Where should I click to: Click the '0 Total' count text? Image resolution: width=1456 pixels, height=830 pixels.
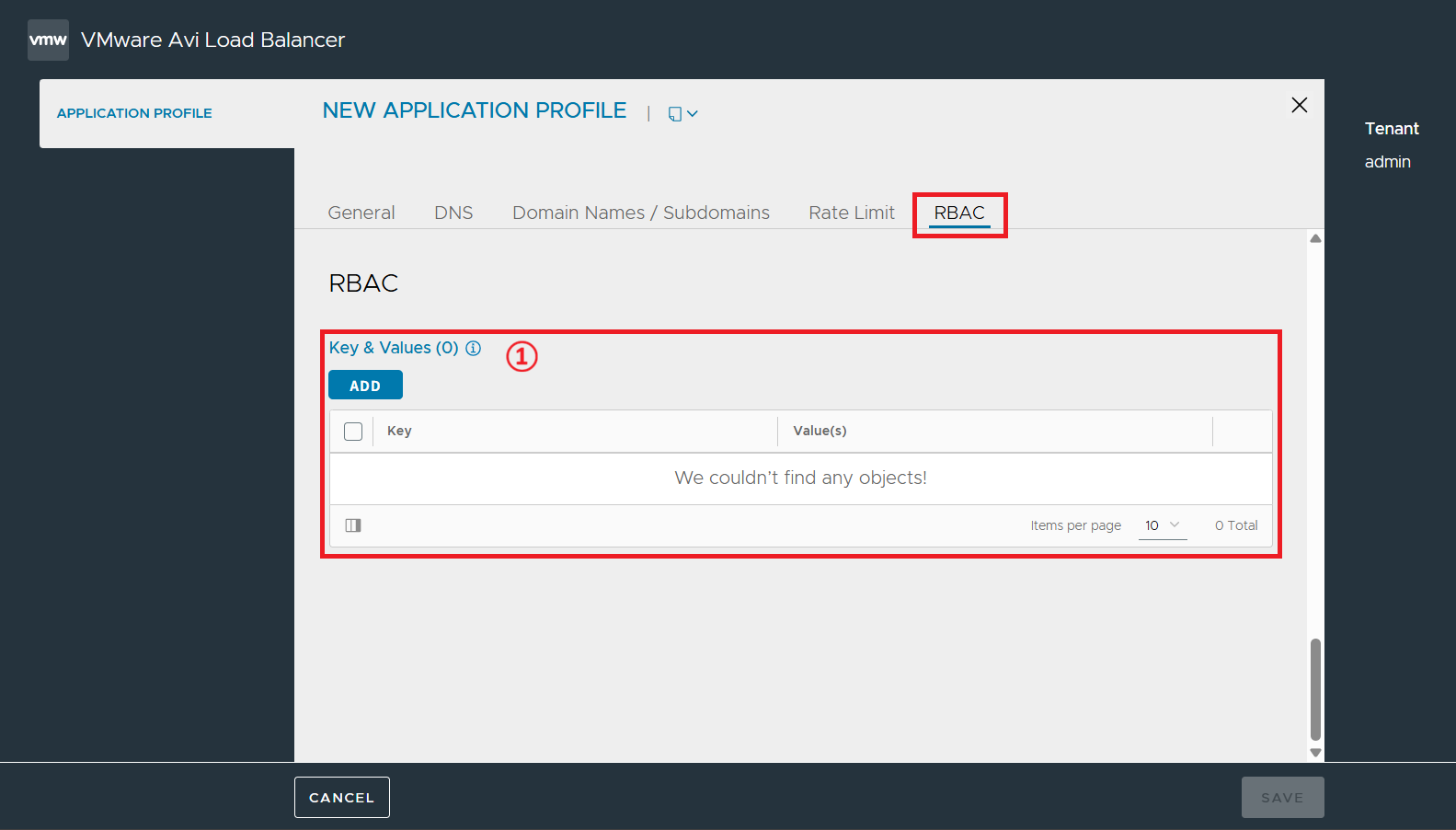(1236, 525)
